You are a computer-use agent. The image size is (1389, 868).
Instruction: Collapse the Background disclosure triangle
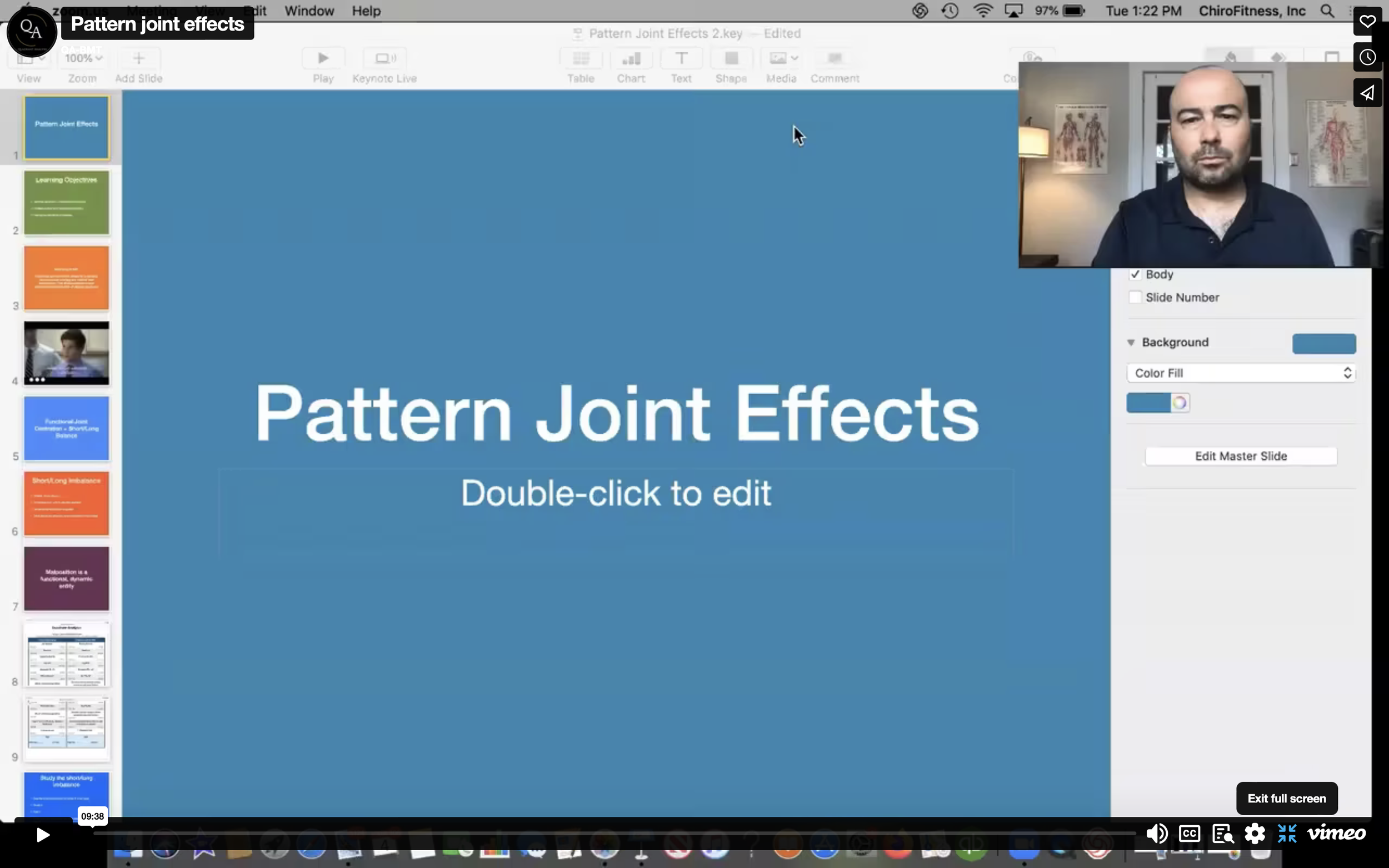[x=1131, y=343]
